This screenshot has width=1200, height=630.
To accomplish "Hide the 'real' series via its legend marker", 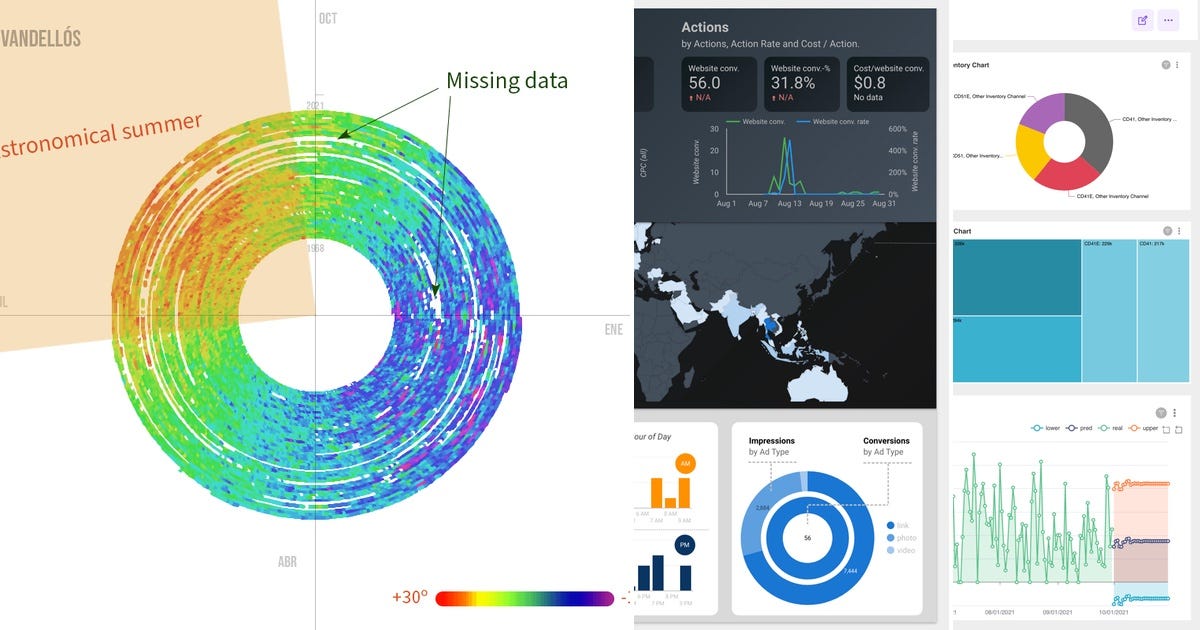I will [x=1103, y=428].
